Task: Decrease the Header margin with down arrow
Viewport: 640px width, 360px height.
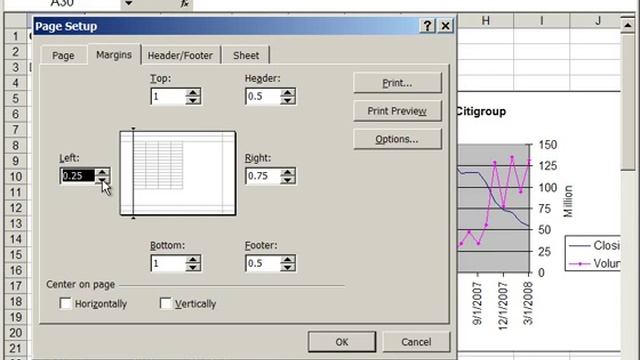Action: click(287, 100)
